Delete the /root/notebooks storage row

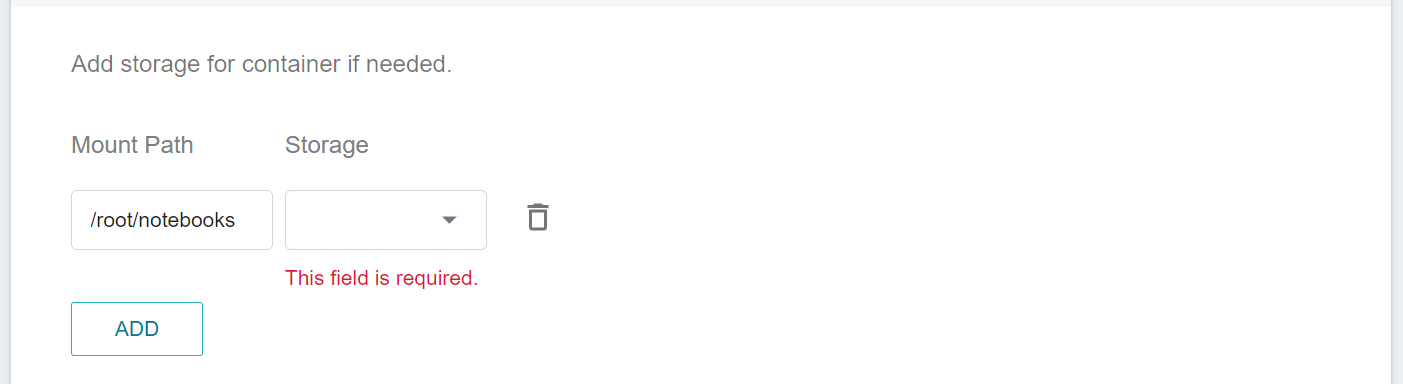pos(538,217)
